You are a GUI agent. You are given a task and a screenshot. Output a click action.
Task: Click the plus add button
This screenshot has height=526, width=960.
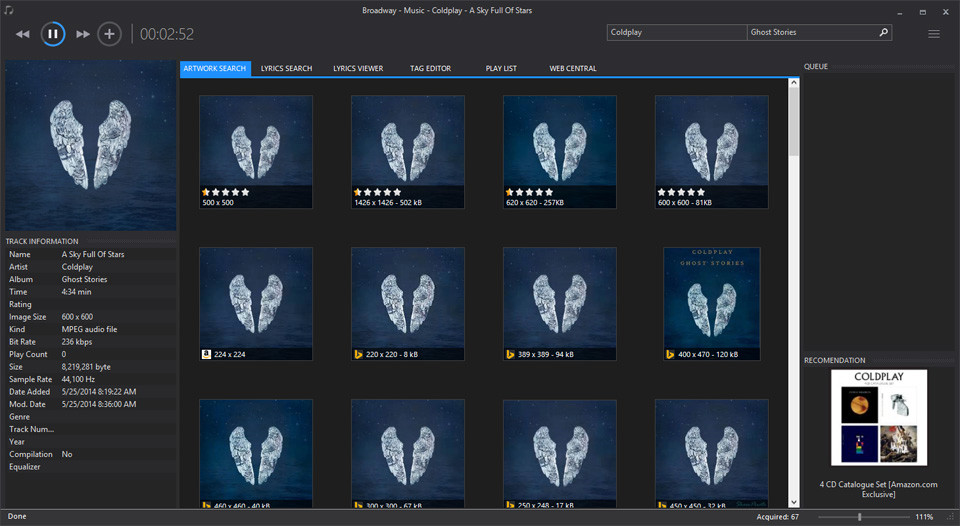[109, 34]
